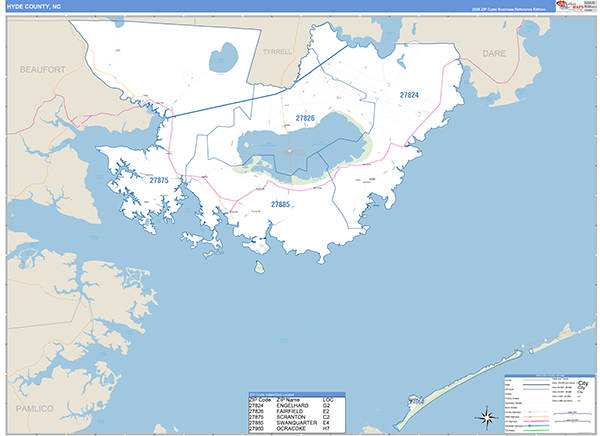Click ZIP code label 27875 on the map
The height and width of the screenshot is (436, 600).
click(159, 180)
